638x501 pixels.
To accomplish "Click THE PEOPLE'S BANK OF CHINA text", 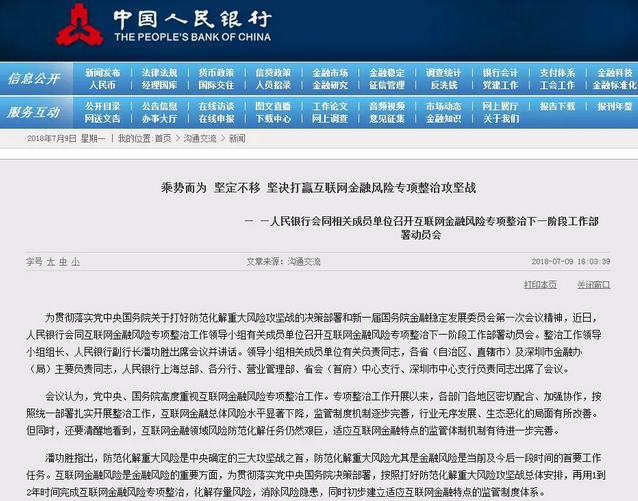I will pyautogui.click(x=192, y=37).
